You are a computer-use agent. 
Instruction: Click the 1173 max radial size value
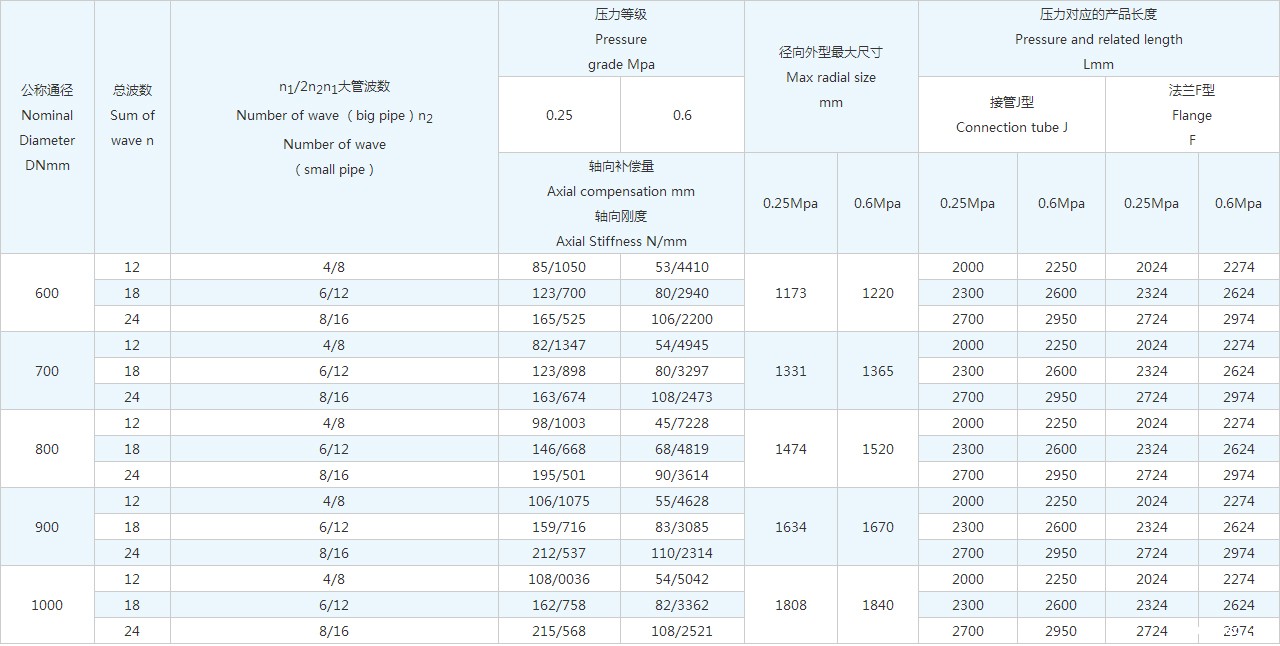click(790, 293)
